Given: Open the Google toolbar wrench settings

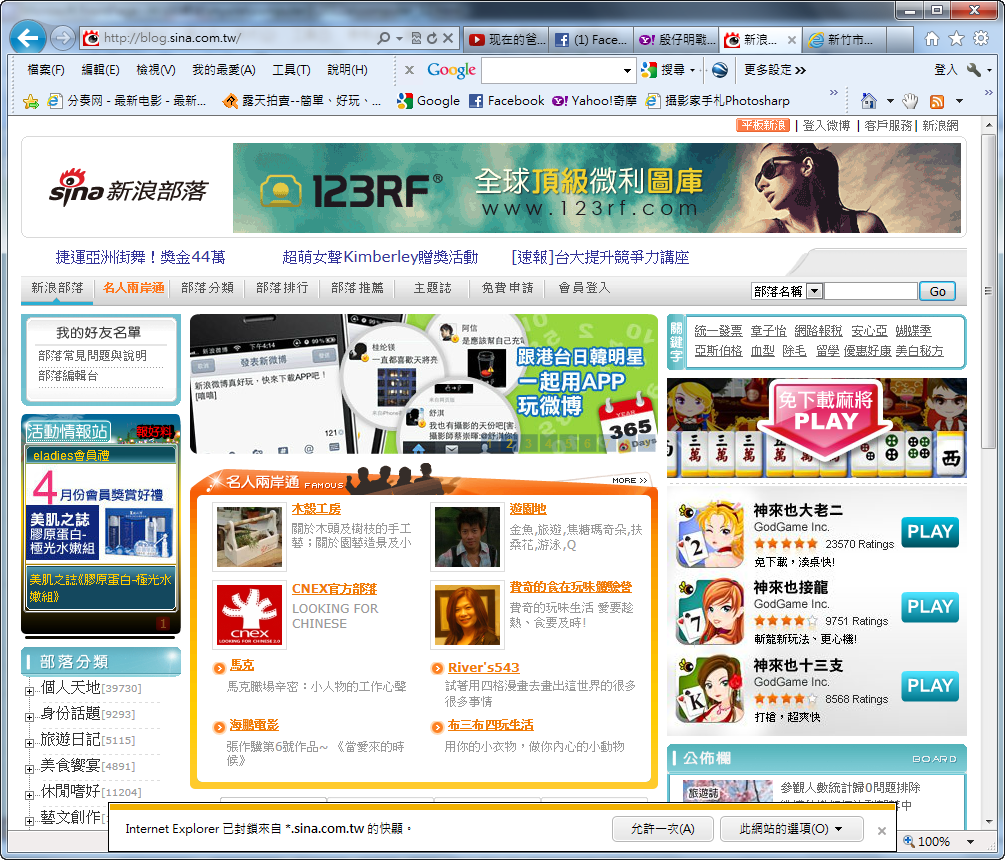Looking at the screenshot, I should [974, 69].
